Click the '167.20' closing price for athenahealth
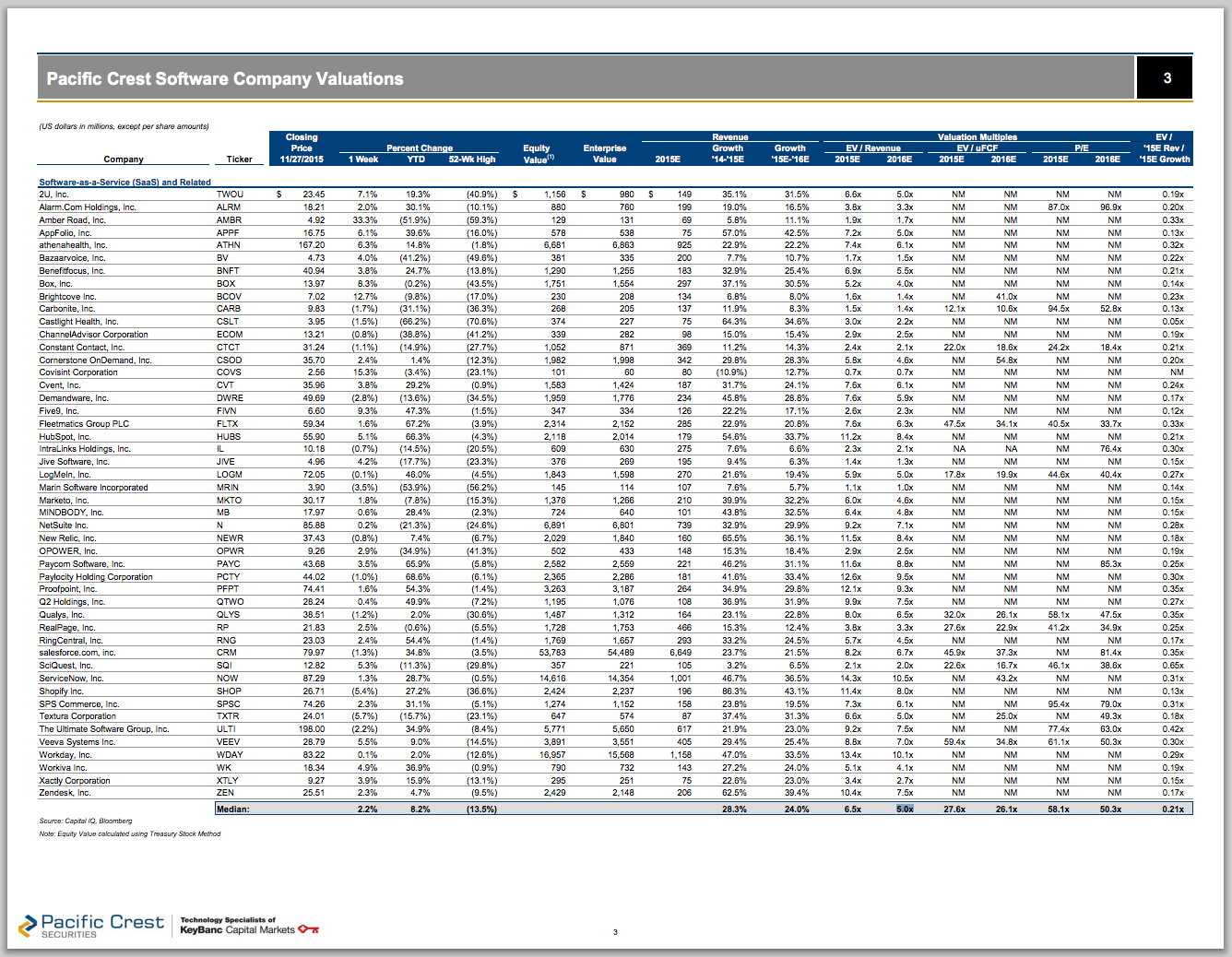The height and width of the screenshot is (957, 1232). click(312, 245)
